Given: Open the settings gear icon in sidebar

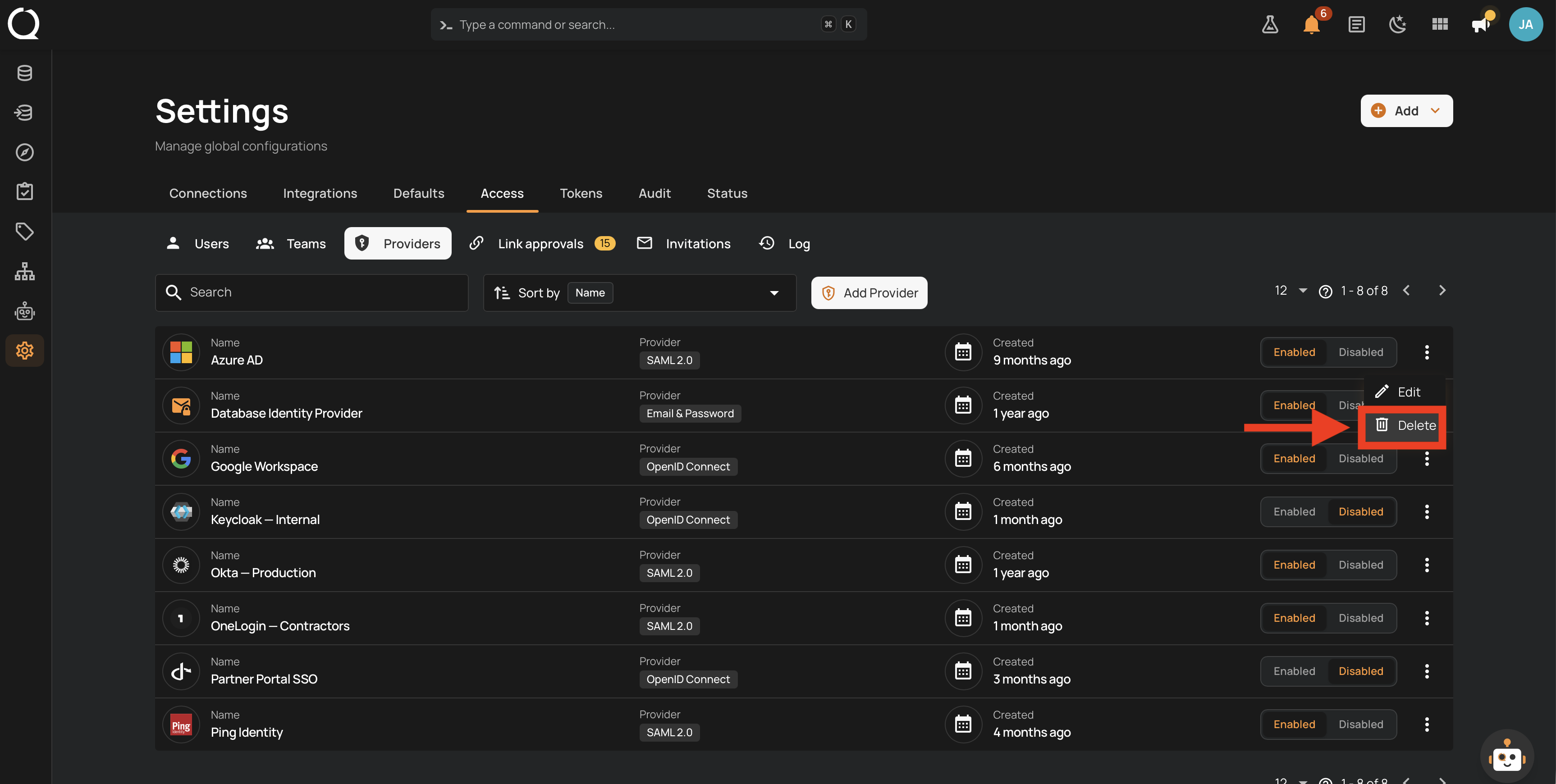Looking at the screenshot, I should (x=25, y=351).
